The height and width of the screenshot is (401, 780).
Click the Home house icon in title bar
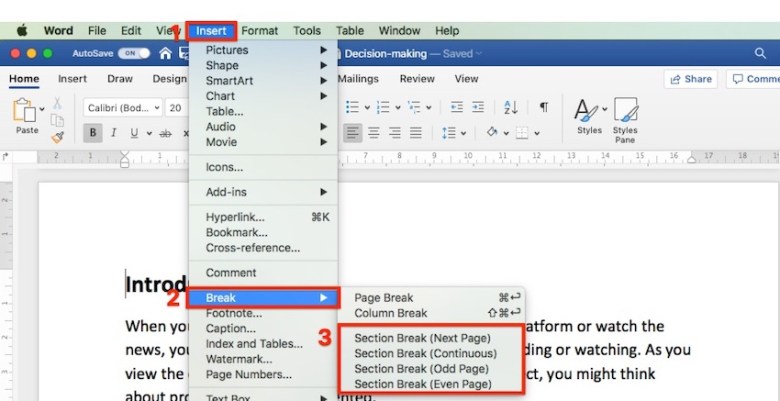click(165, 53)
